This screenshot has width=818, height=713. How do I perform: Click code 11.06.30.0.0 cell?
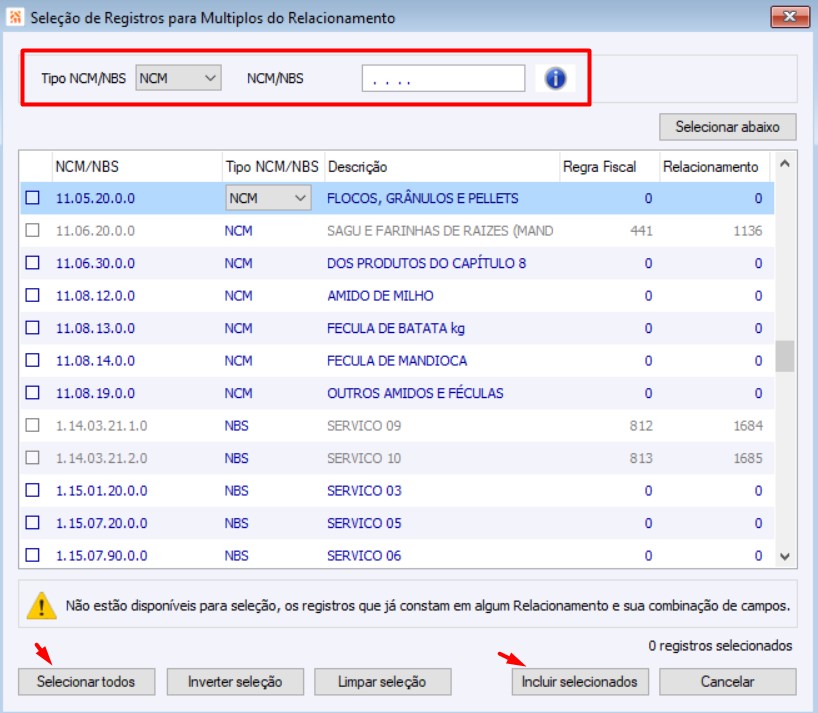click(x=95, y=263)
